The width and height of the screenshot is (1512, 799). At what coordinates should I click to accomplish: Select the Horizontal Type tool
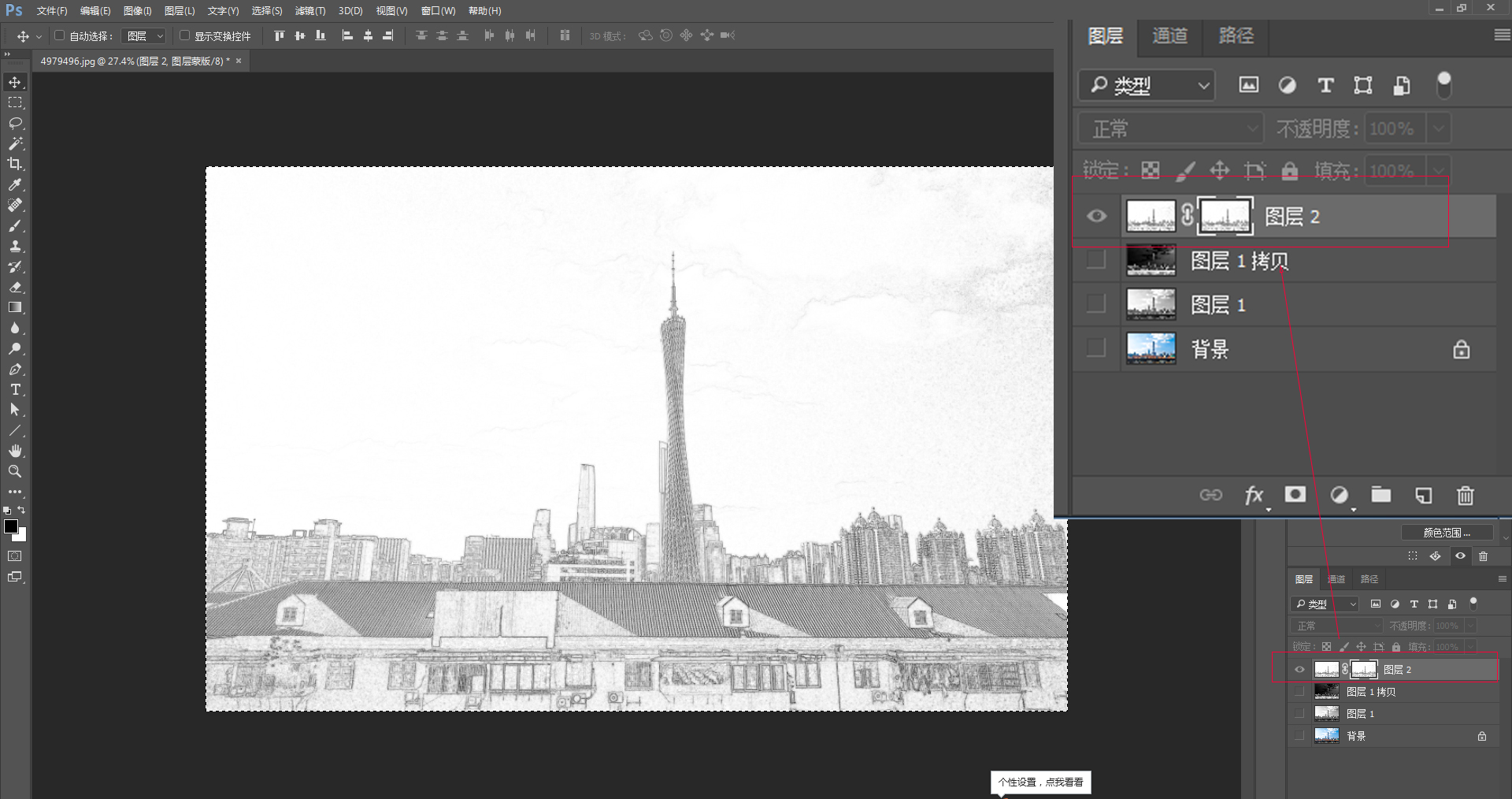[x=15, y=390]
